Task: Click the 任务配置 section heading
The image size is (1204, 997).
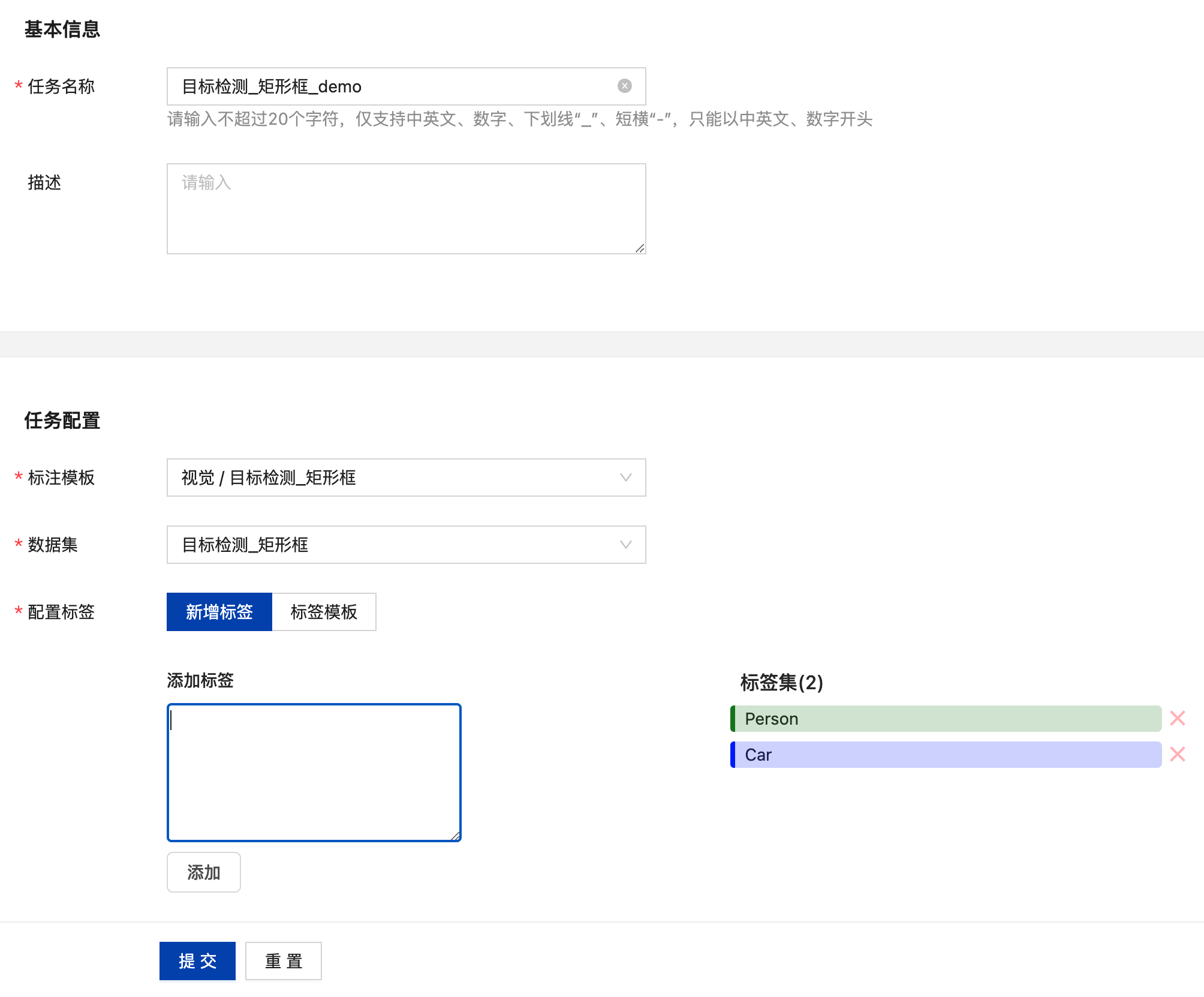Action: coord(62,420)
